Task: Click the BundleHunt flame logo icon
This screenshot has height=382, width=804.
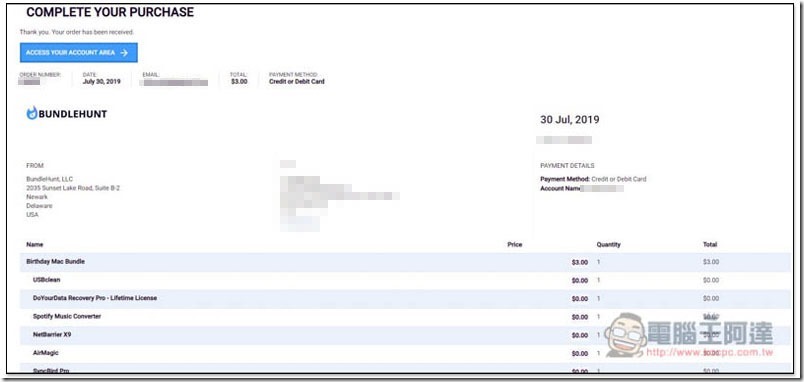Action: (x=32, y=113)
